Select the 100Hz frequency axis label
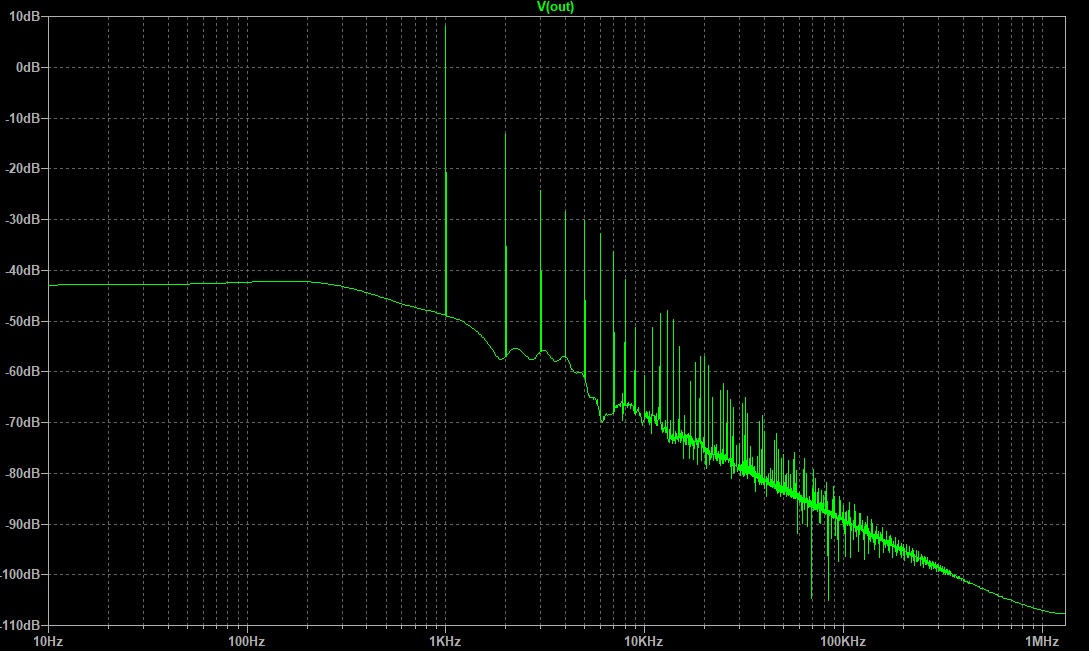This screenshot has width=1089, height=651. click(246, 640)
